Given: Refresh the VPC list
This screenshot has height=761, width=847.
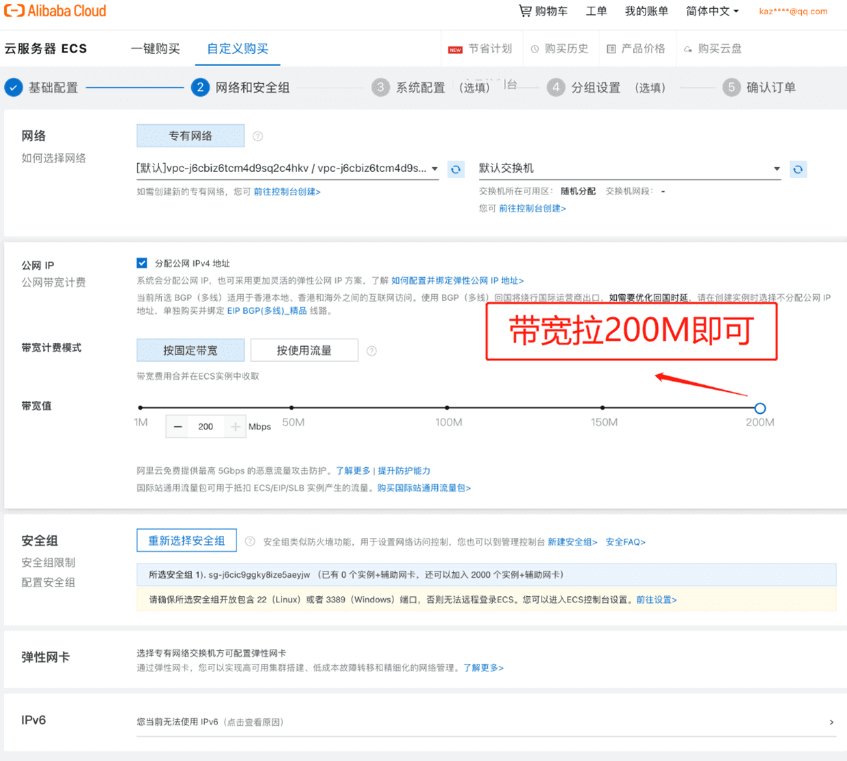Looking at the screenshot, I should click(x=455, y=170).
